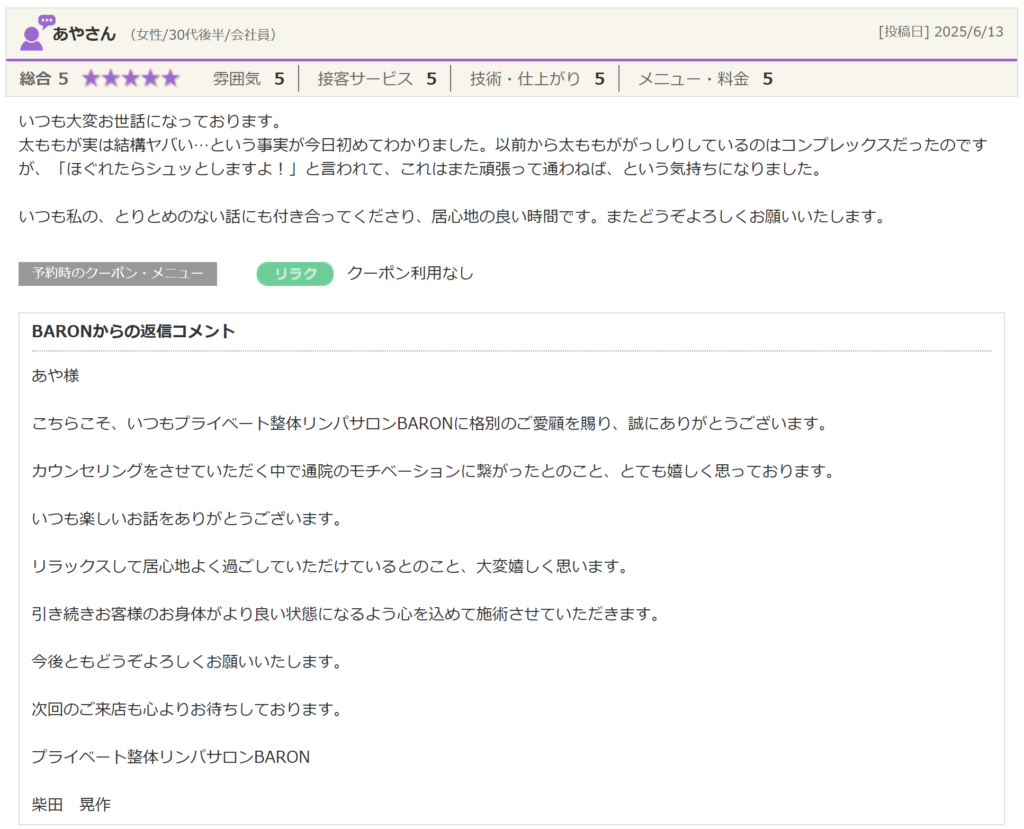
Task: Click the gray 予約時のクーポン・メニュー label
Action: (x=117, y=274)
